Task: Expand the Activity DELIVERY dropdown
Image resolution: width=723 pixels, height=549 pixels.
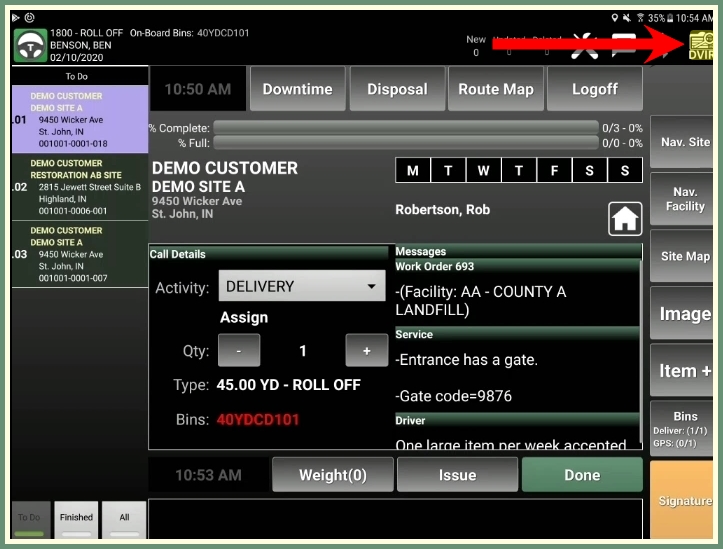Action: pos(302,286)
